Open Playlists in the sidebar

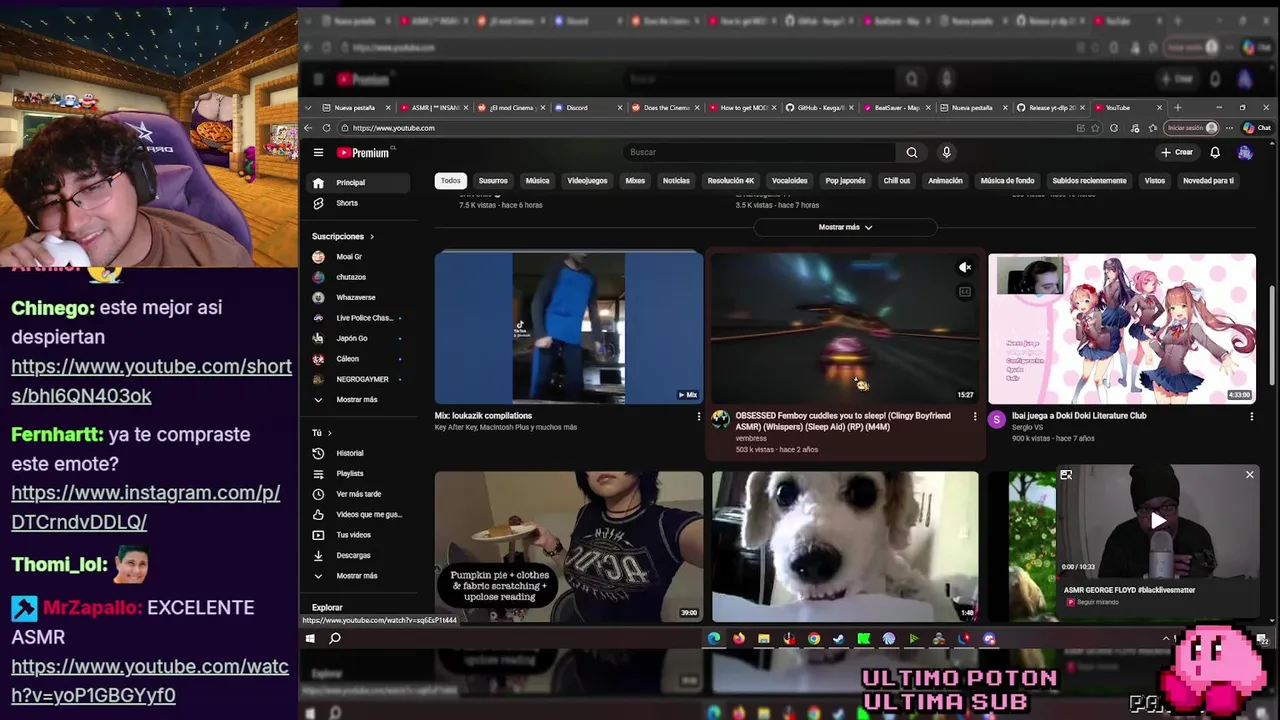pyautogui.click(x=359, y=474)
